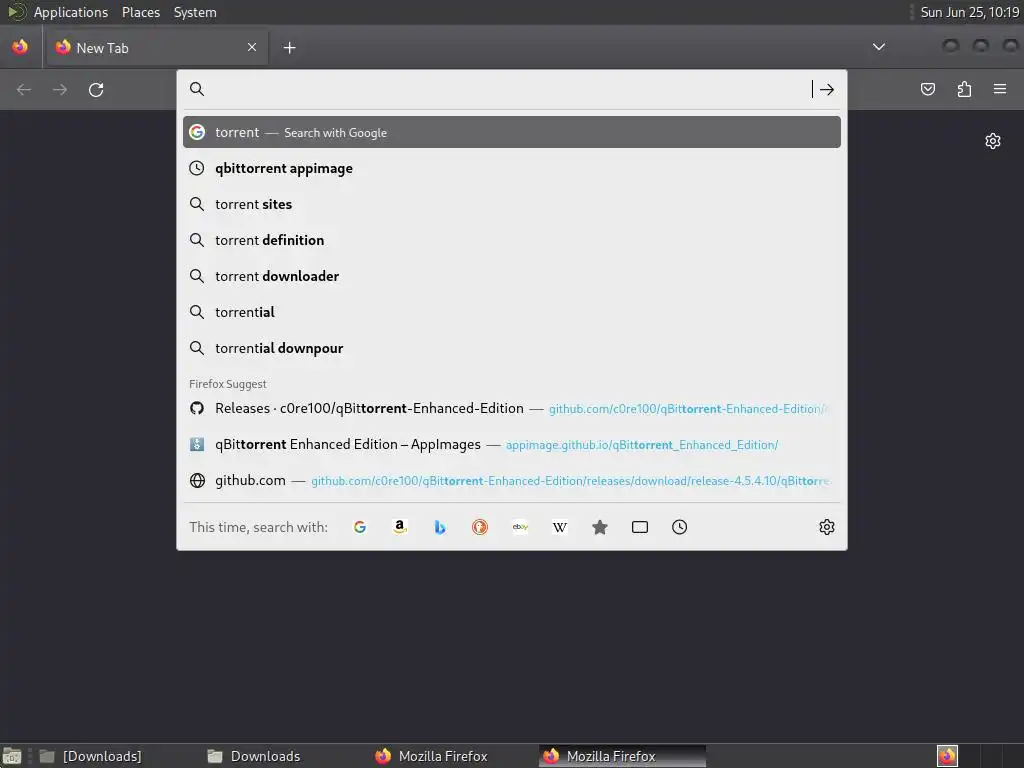Switch to active Mozilla Firefox taskbar window
Screen dimensions: 1024x768
[622, 756]
